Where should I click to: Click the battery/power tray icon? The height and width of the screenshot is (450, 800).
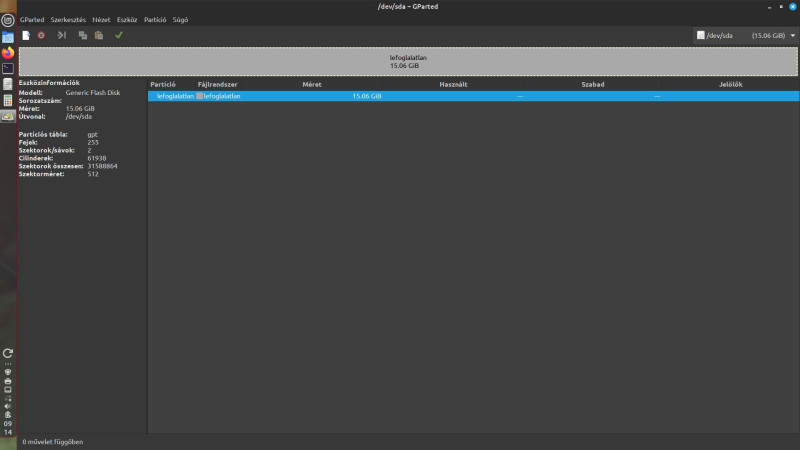(x=8, y=415)
